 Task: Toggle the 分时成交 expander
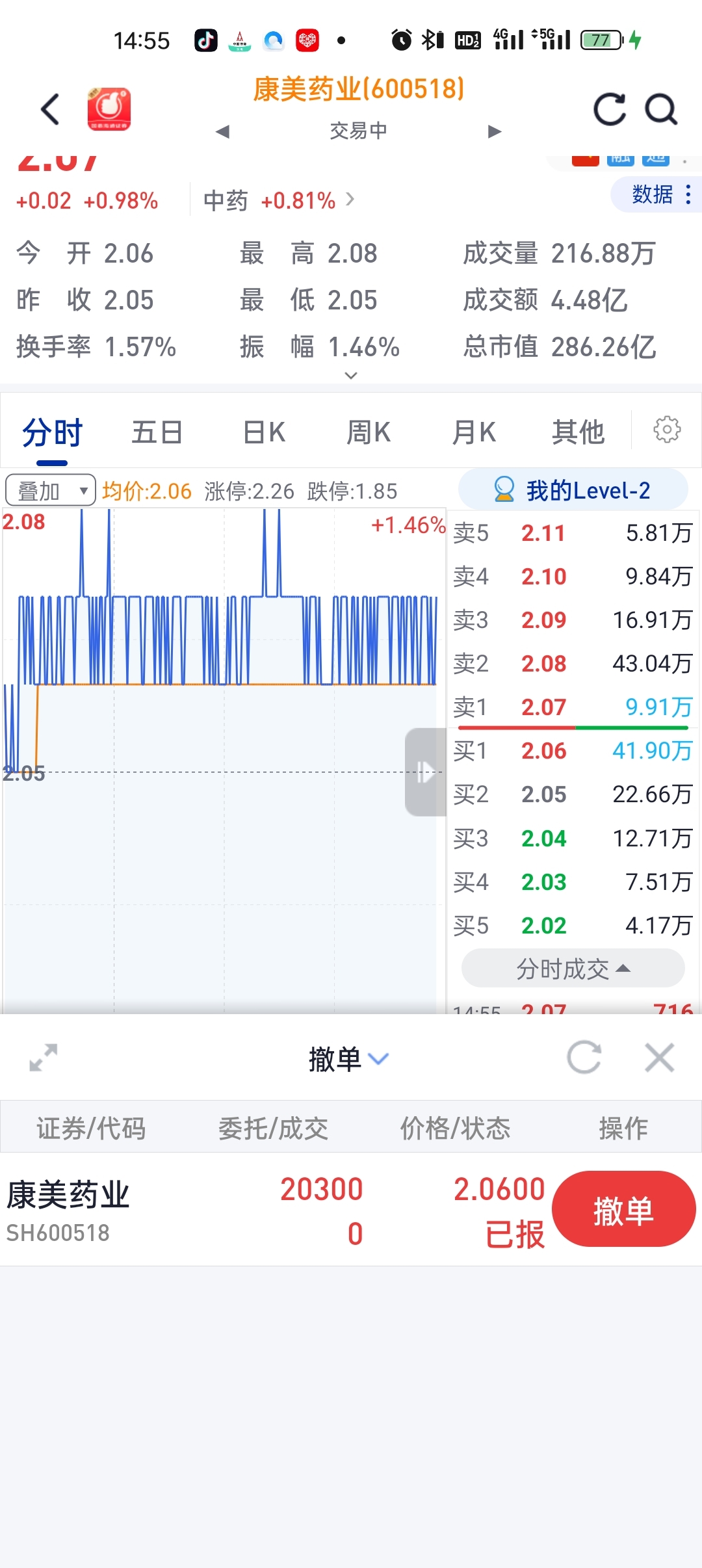coord(573,969)
